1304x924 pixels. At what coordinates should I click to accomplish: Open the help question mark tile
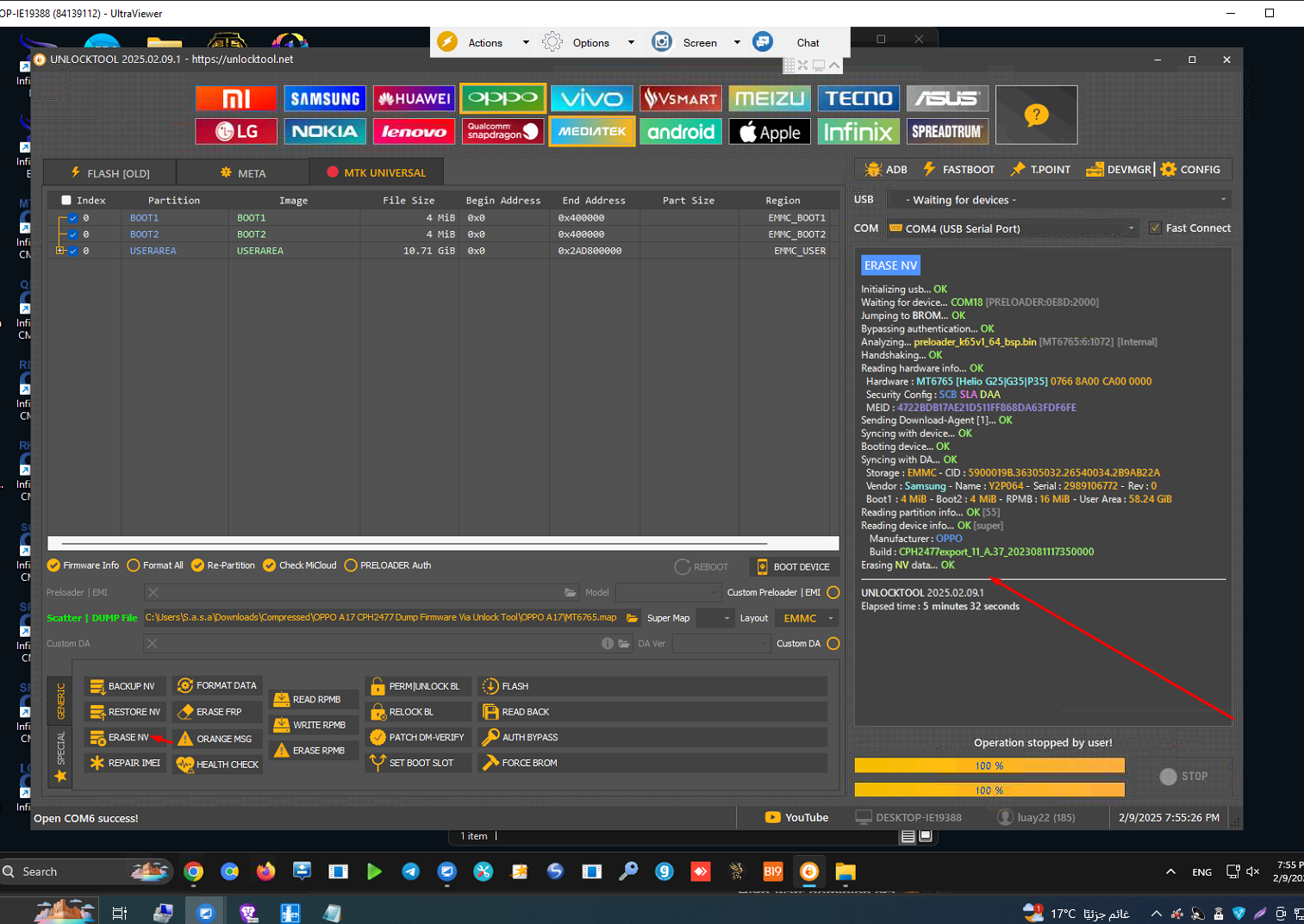pyautogui.click(x=1036, y=115)
